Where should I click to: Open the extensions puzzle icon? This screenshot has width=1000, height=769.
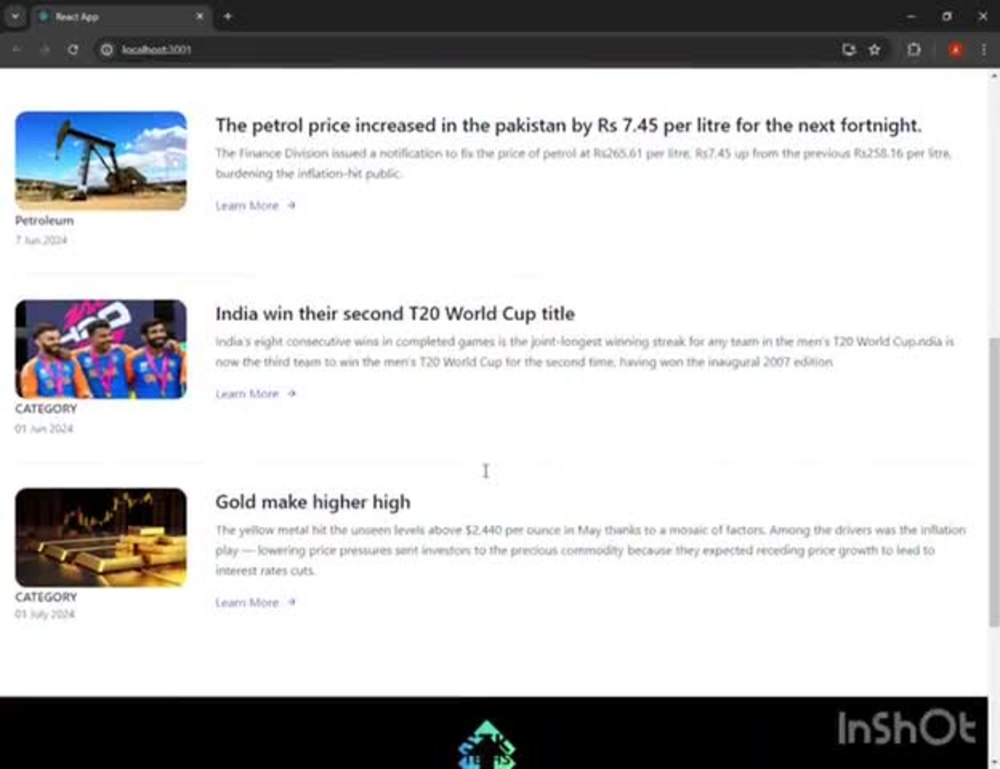pos(914,49)
